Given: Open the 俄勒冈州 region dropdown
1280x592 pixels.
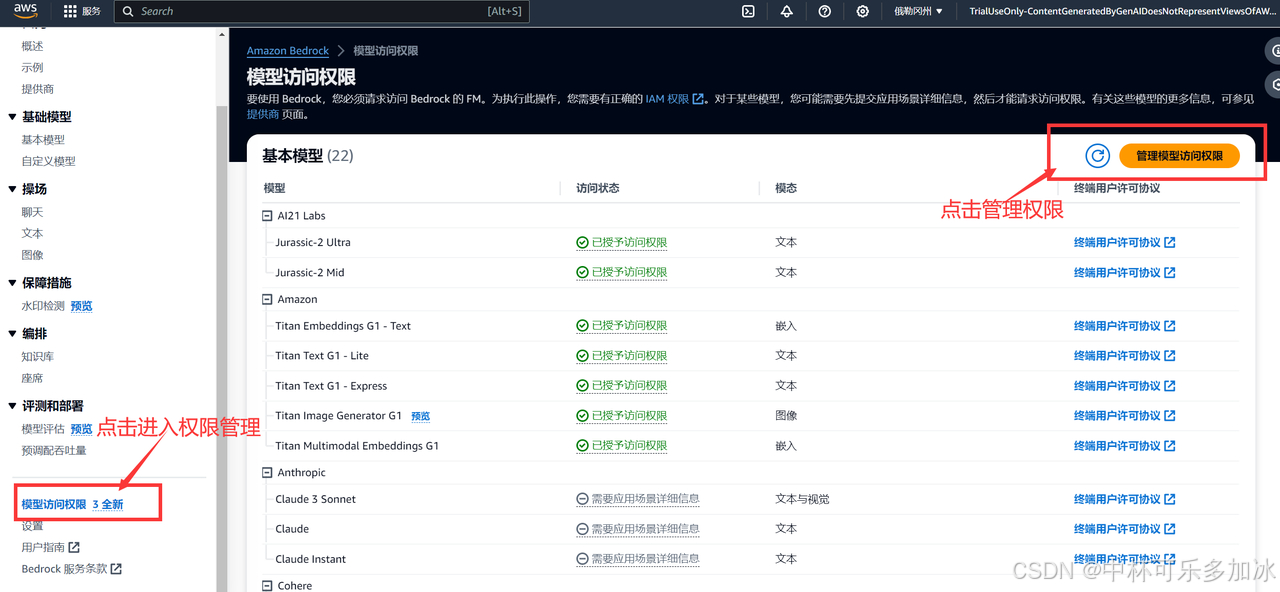Looking at the screenshot, I should click(x=918, y=12).
